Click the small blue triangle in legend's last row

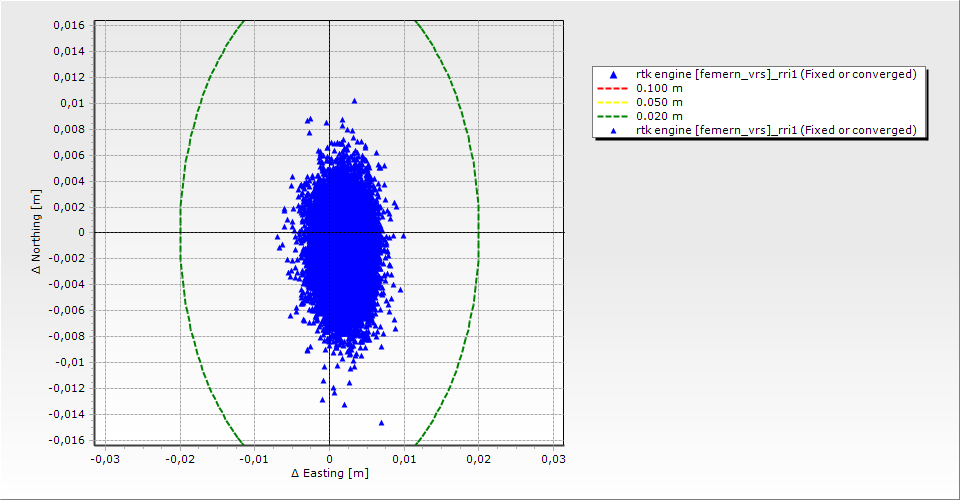(613, 131)
